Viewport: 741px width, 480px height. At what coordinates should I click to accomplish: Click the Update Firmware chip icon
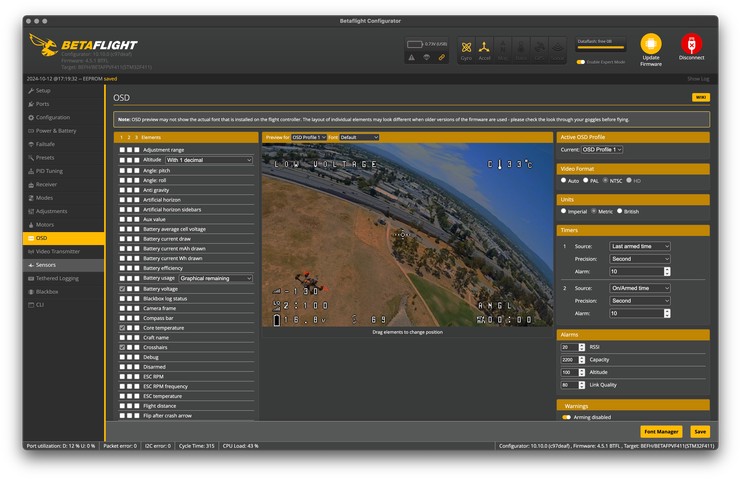click(x=651, y=44)
